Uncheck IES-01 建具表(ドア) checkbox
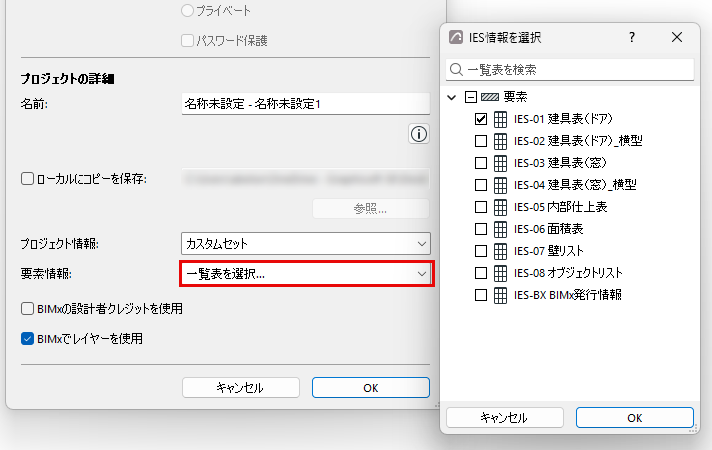This screenshot has width=712, height=450. 480,119
